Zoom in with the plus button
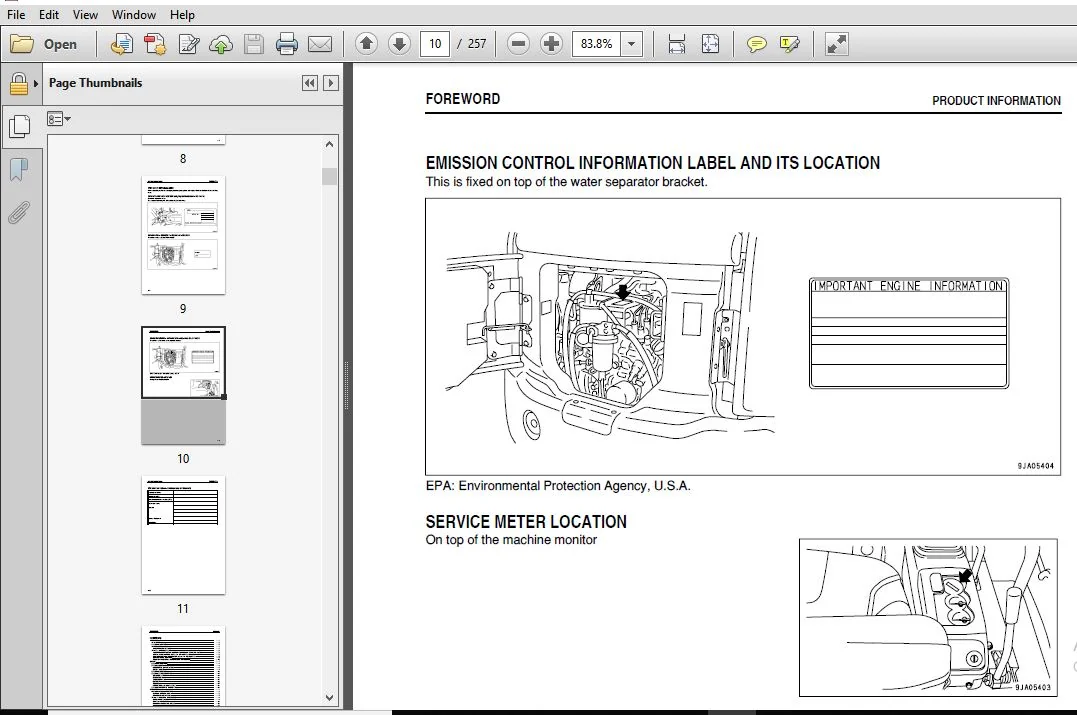Image resolution: width=1077 pixels, height=715 pixels. tap(551, 44)
